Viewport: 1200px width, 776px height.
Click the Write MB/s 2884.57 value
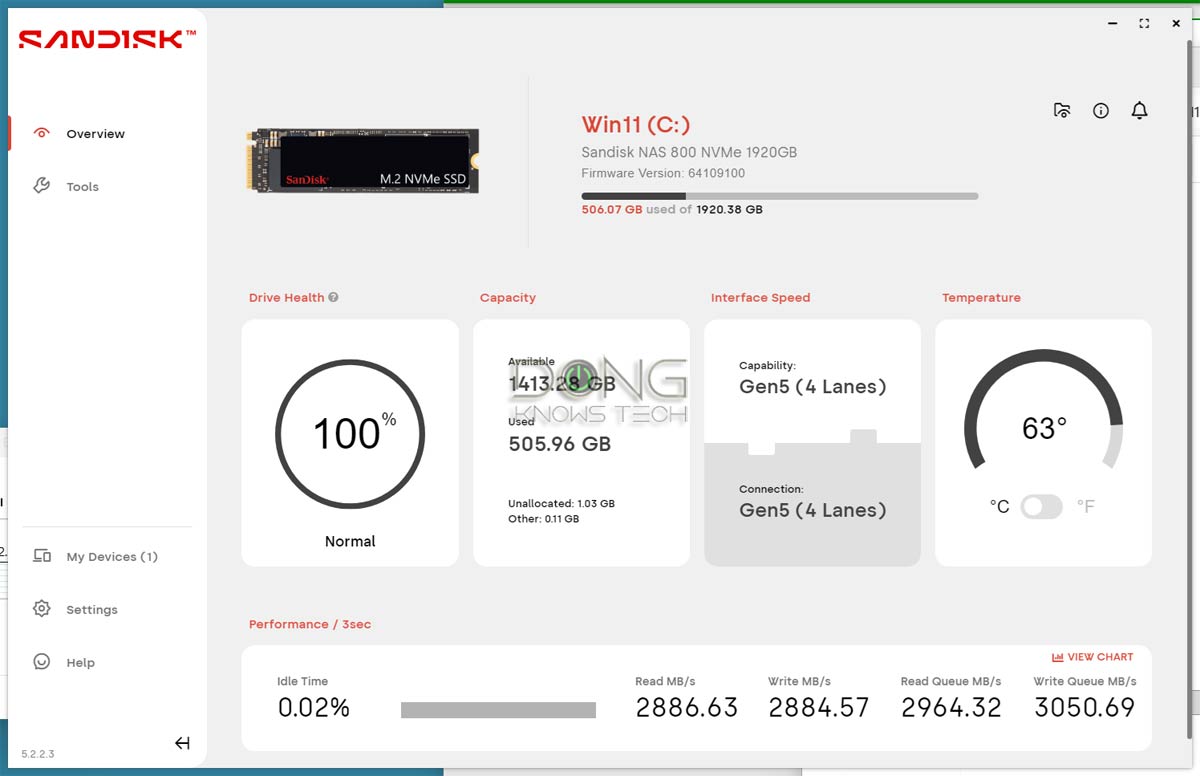tap(818, 708)
